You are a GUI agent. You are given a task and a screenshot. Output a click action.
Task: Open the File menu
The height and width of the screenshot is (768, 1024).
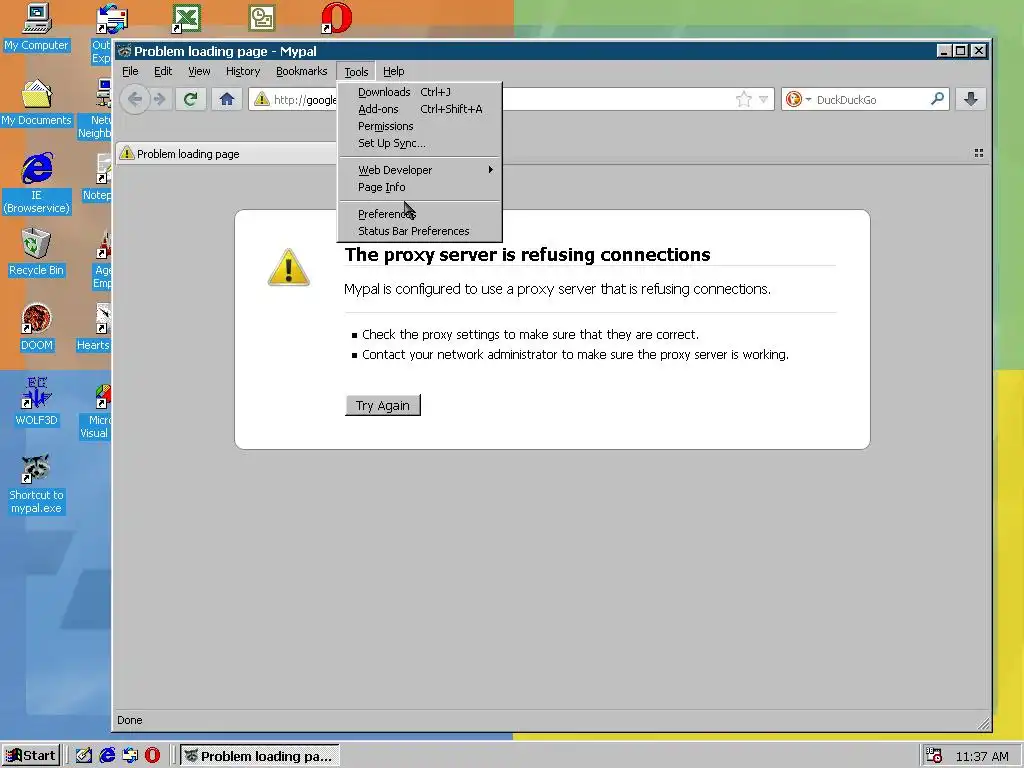click(130, 71)
